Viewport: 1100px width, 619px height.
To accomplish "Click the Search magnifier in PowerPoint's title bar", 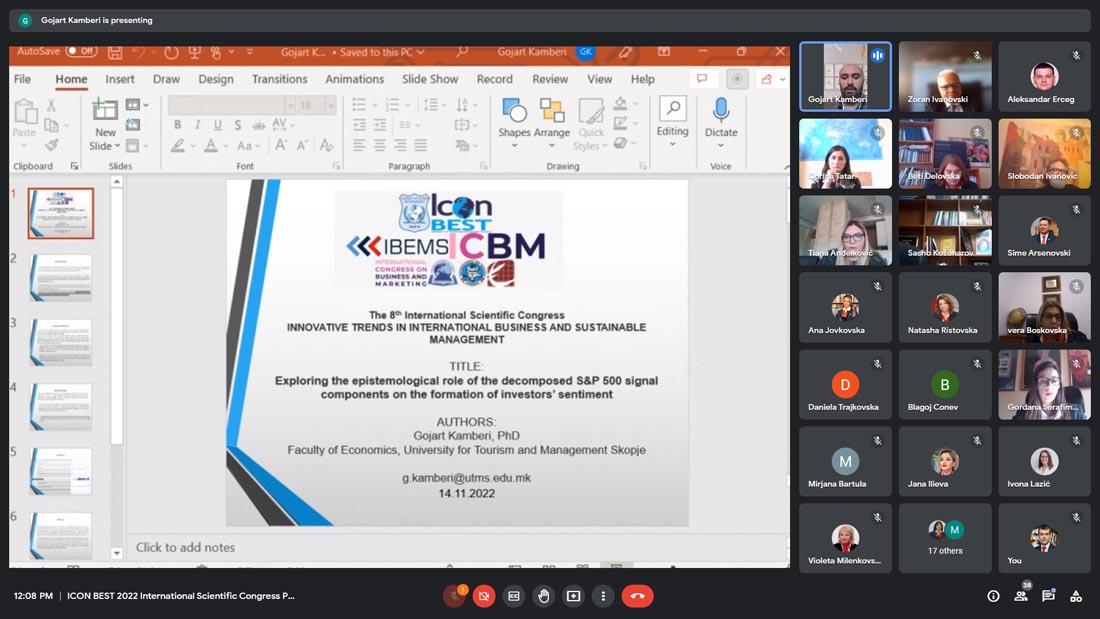I will tap(462, 52).
